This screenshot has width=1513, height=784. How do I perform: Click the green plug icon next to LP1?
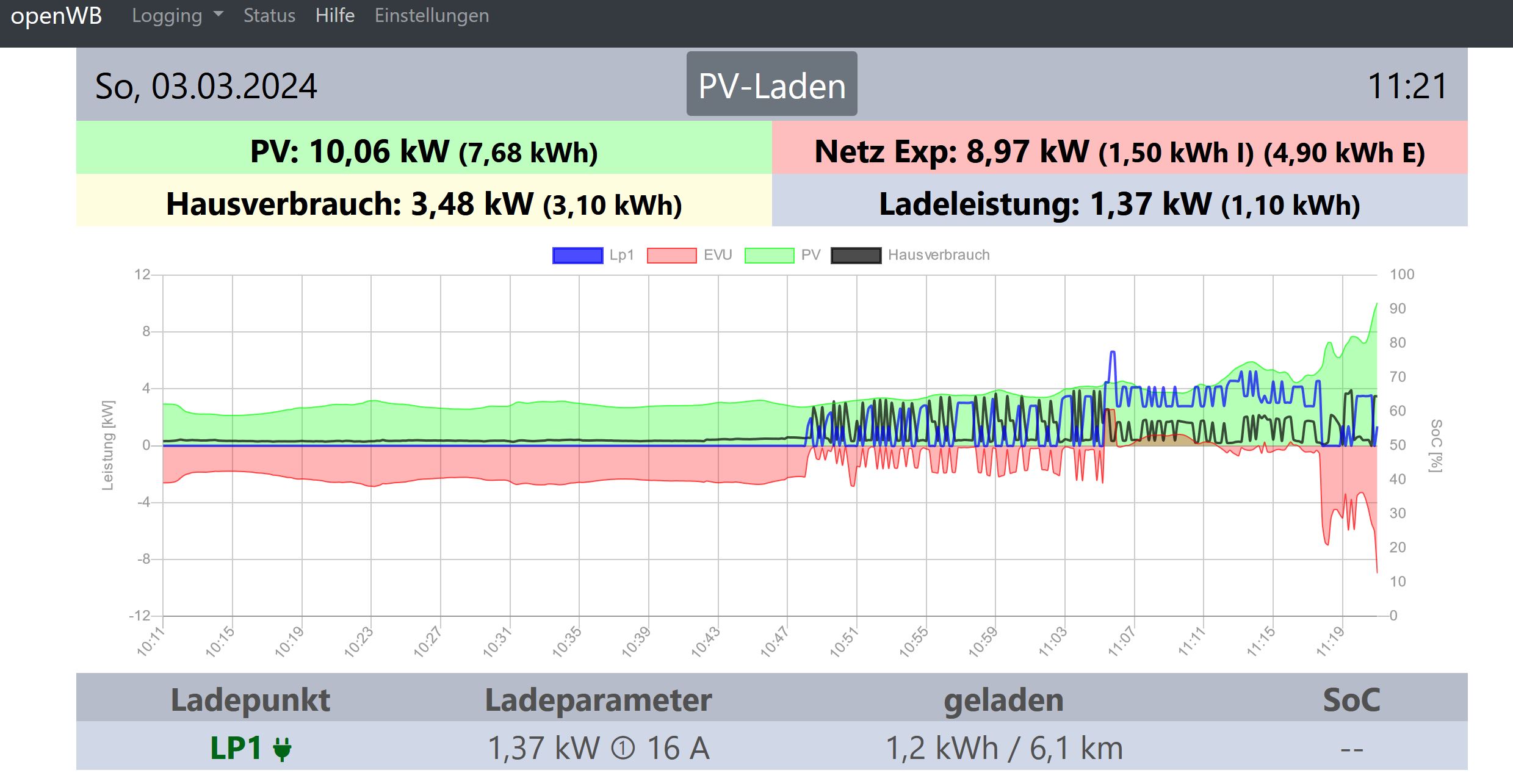(x=282, y=749)
